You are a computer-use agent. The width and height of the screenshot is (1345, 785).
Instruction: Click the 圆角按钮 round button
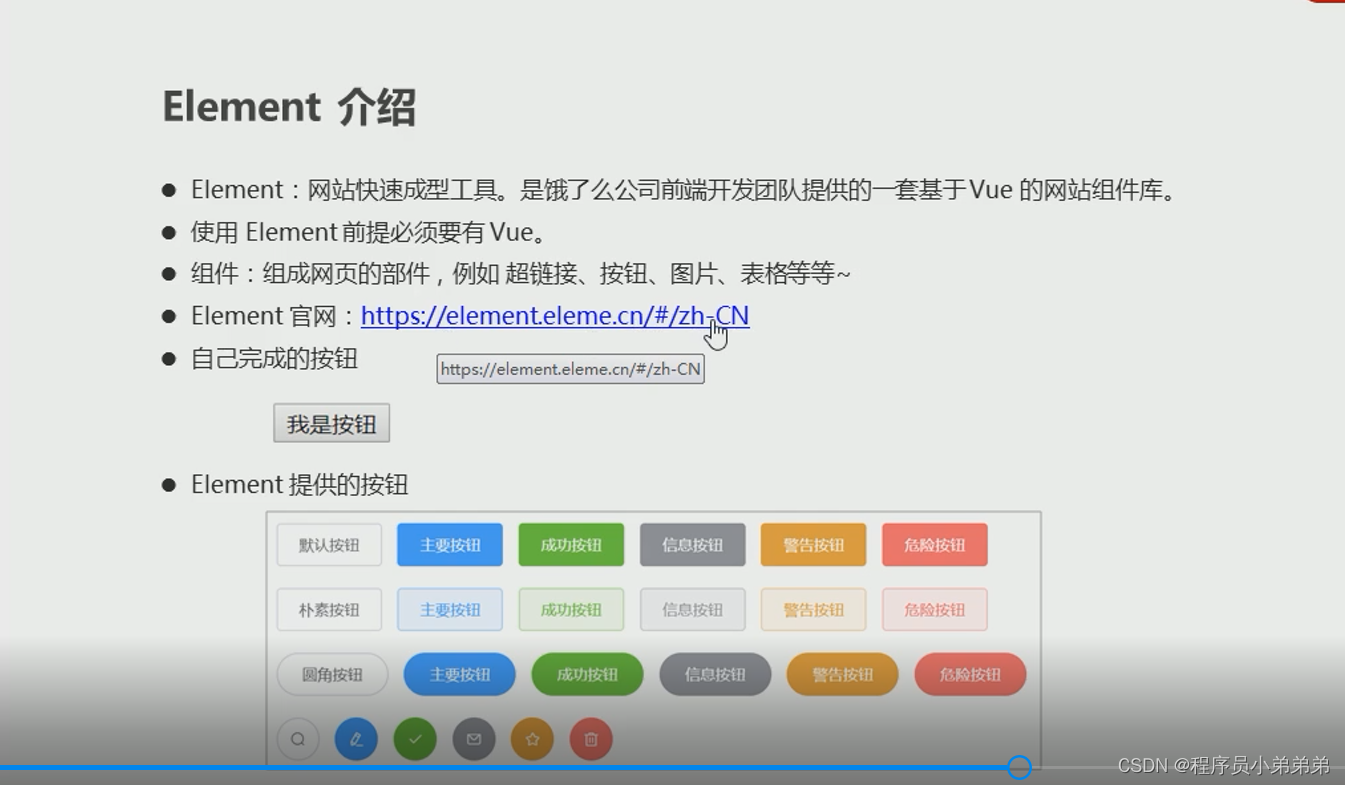(x=331, y=674)
